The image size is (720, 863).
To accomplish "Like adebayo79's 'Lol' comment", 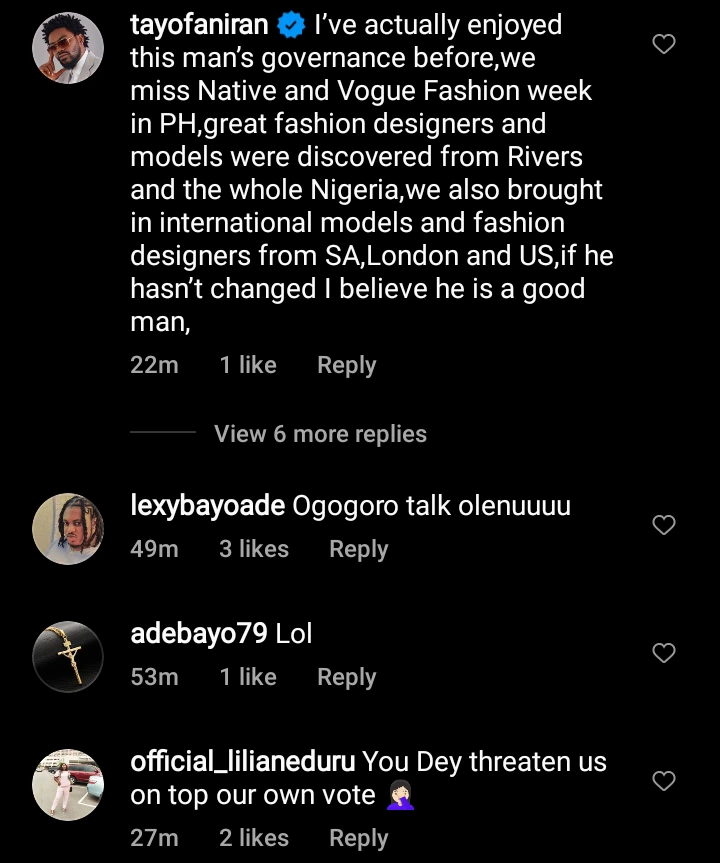I will [x=664, y=653].
